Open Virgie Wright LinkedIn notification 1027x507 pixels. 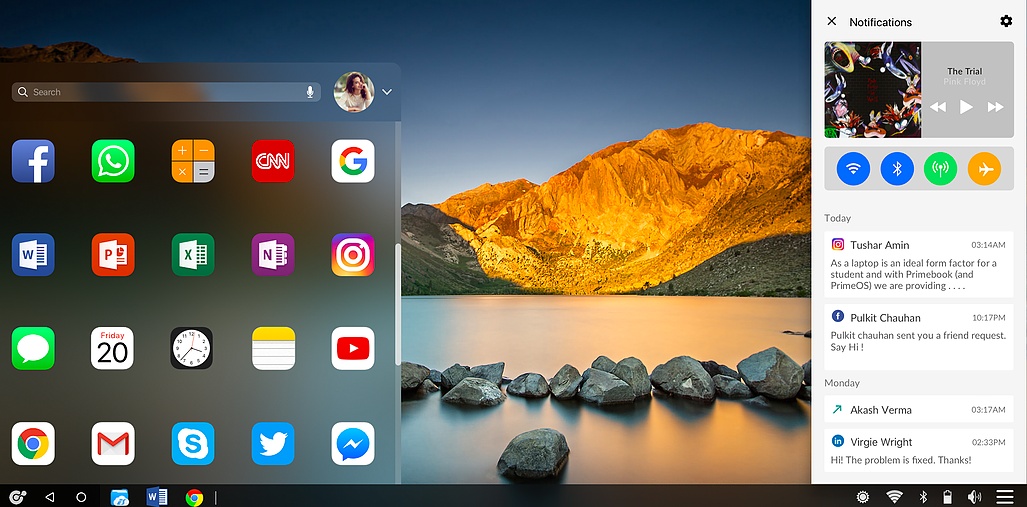coord(918,450)
